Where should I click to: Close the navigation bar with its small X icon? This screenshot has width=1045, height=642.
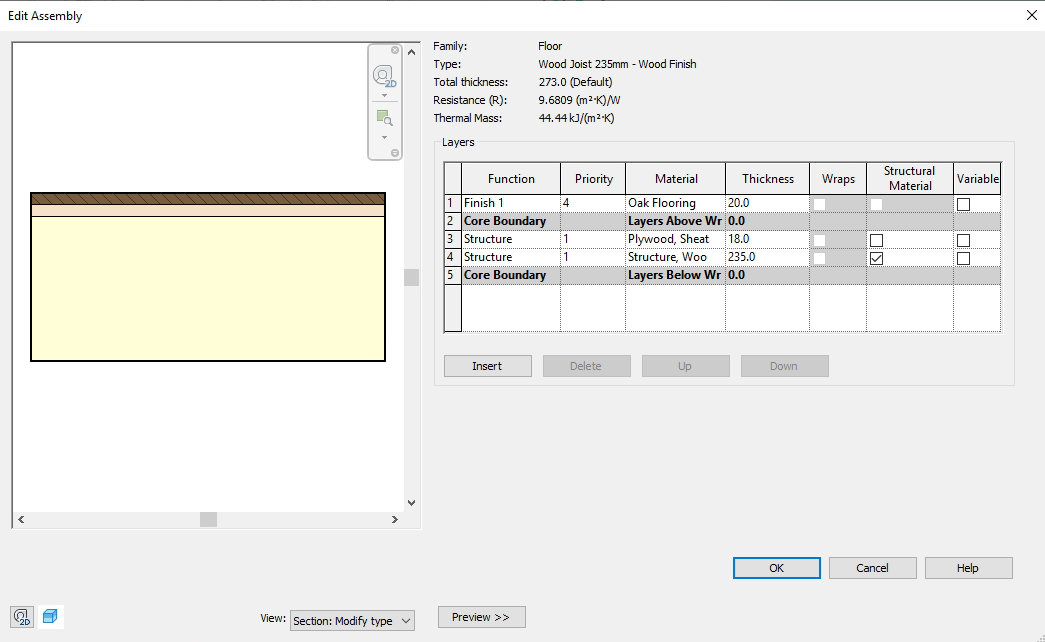394,50
